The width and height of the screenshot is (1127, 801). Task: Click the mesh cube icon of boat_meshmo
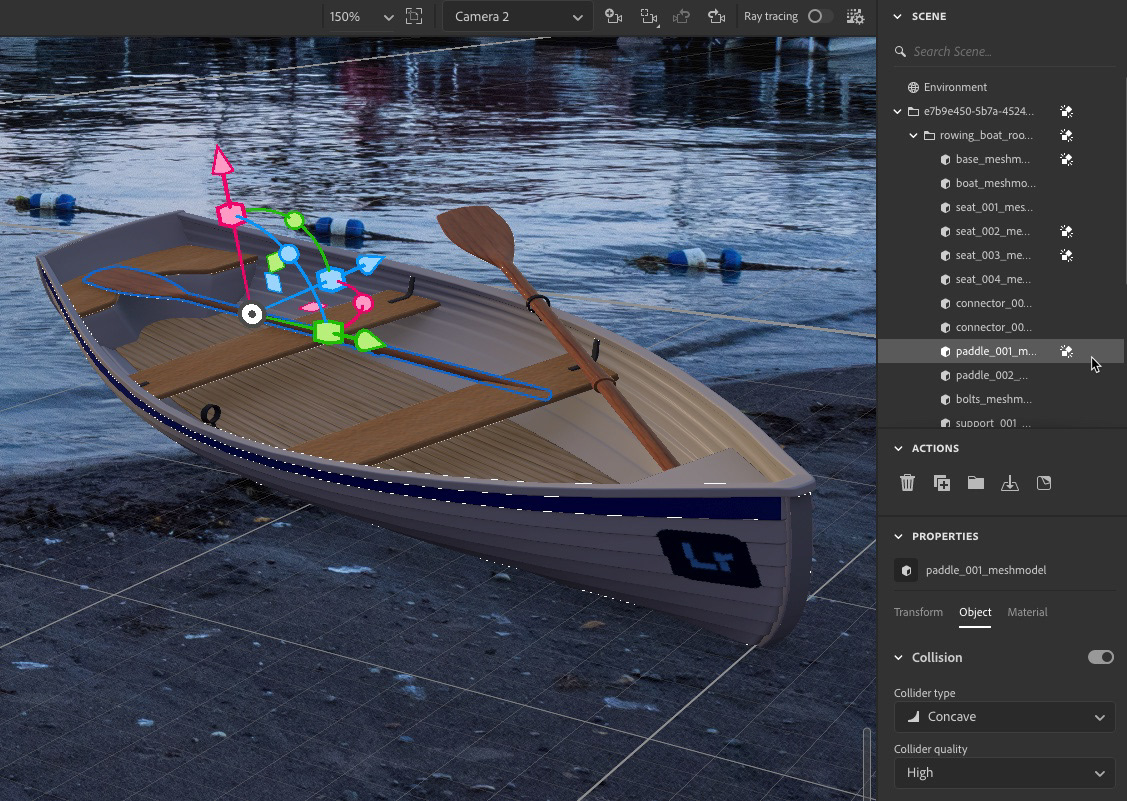[945, 183]
